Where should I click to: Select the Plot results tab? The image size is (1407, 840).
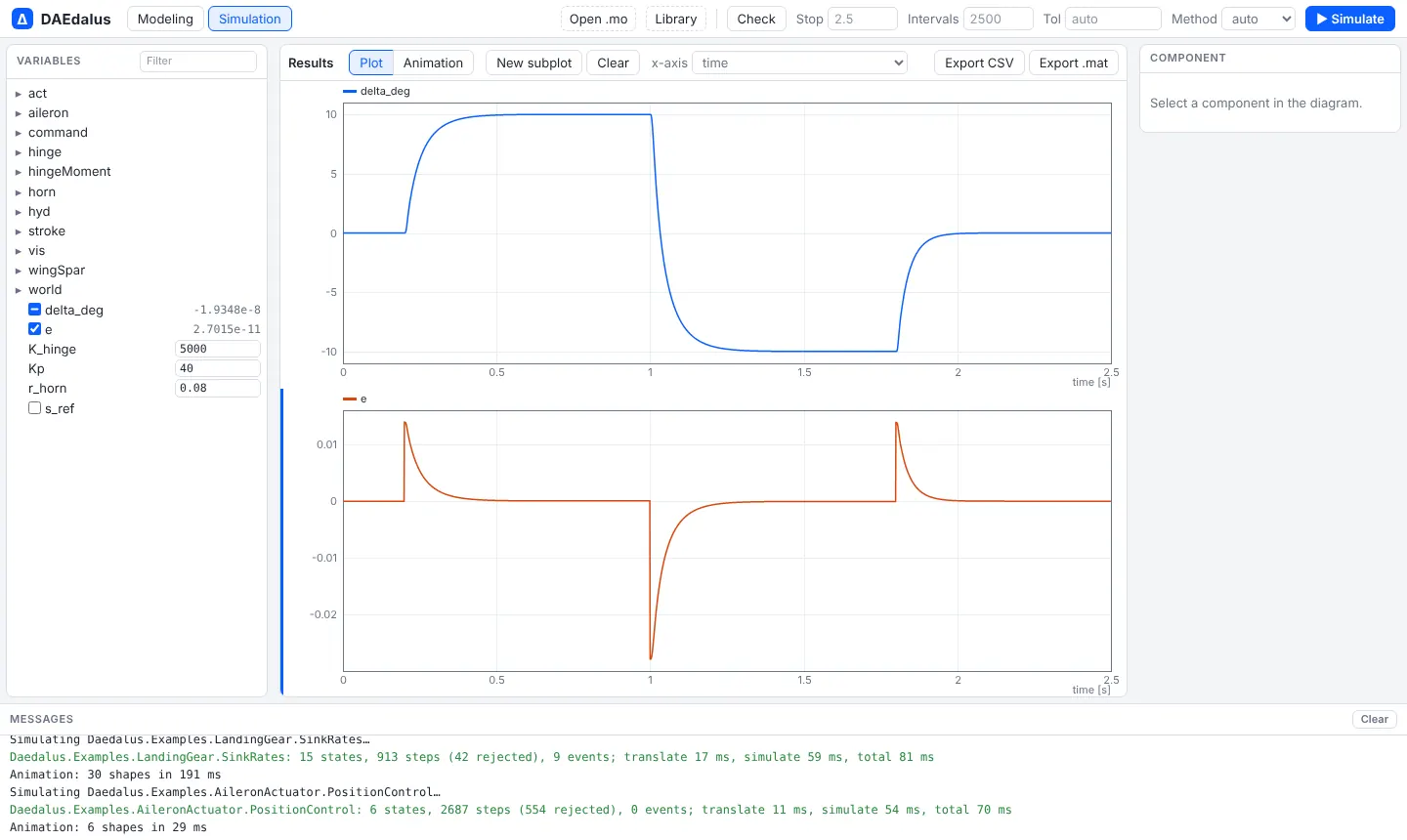point(371,63)
